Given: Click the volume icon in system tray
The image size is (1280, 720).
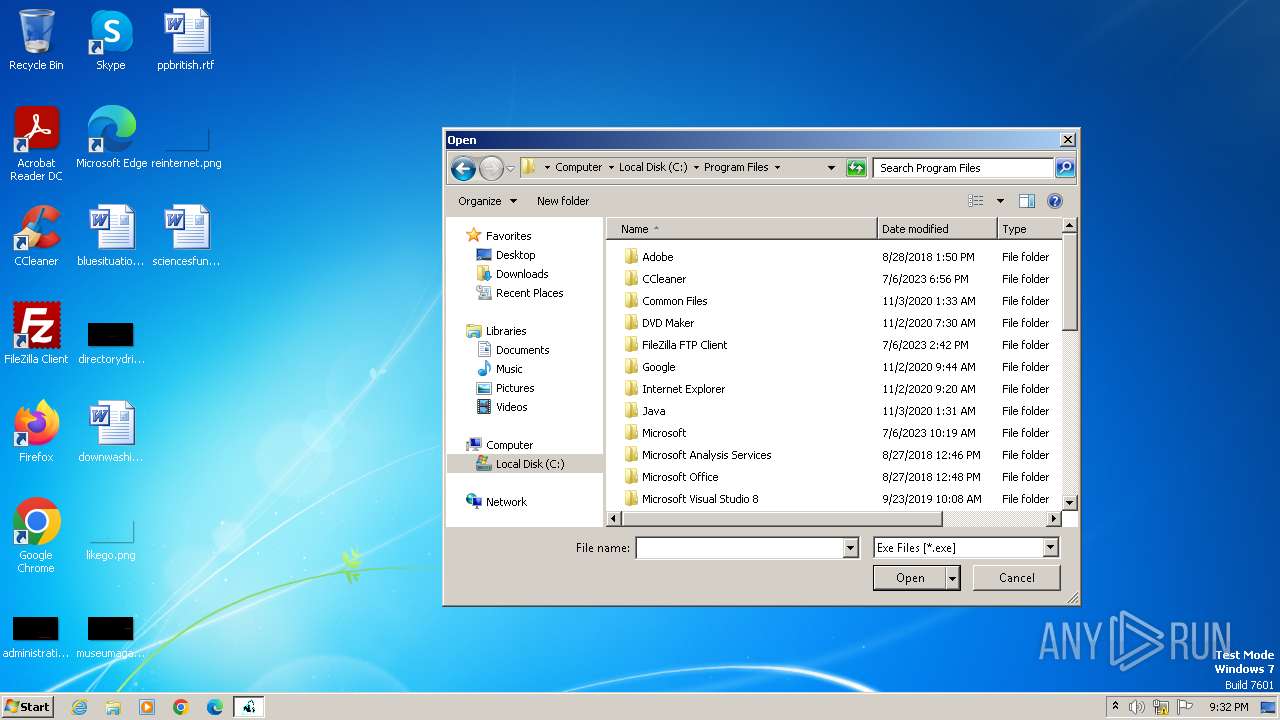Looking at the screenshot, I should pyautogui.click(x=1137, y=707).
